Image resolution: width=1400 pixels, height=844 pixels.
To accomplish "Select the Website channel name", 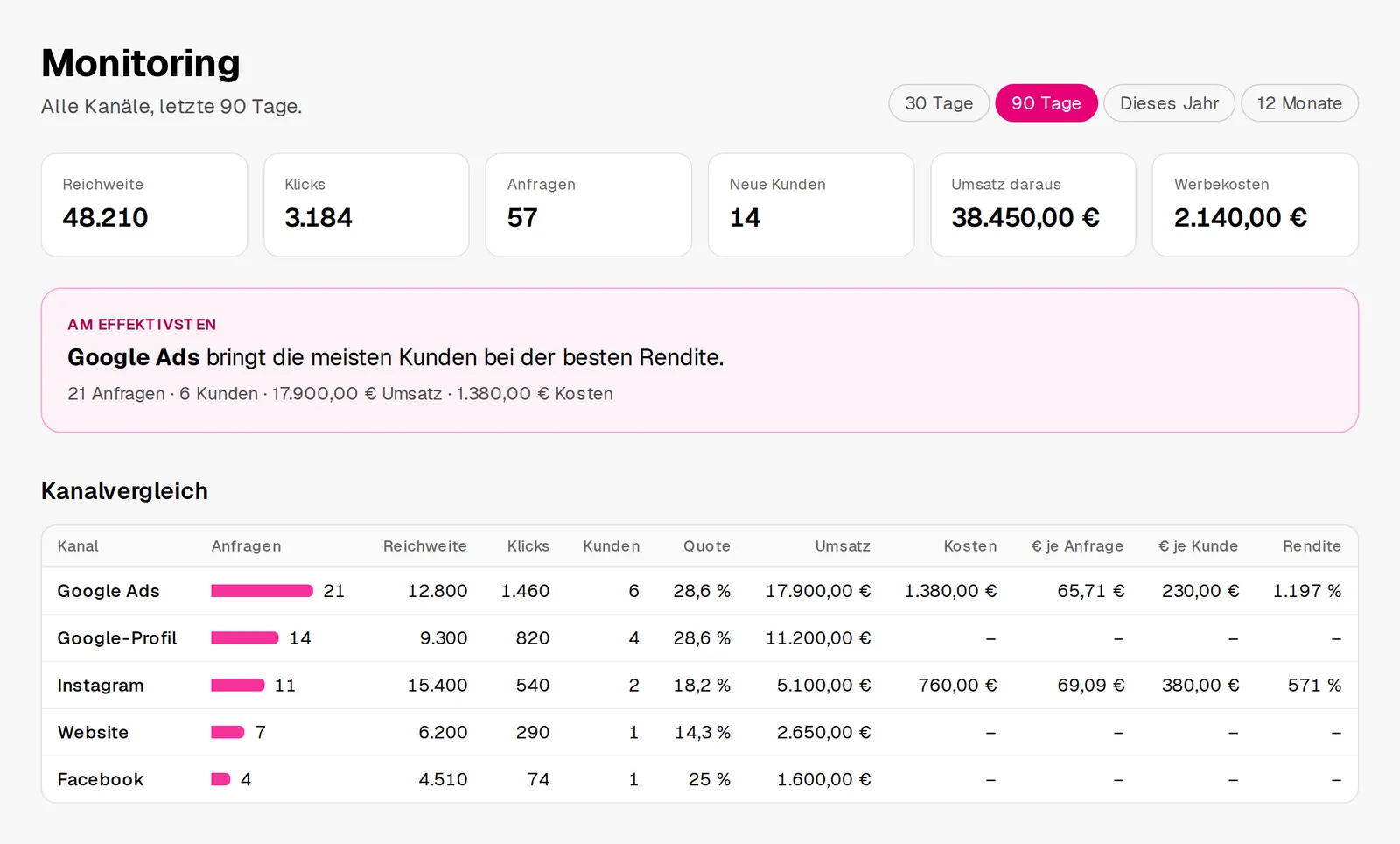I will tap(93, 733).
